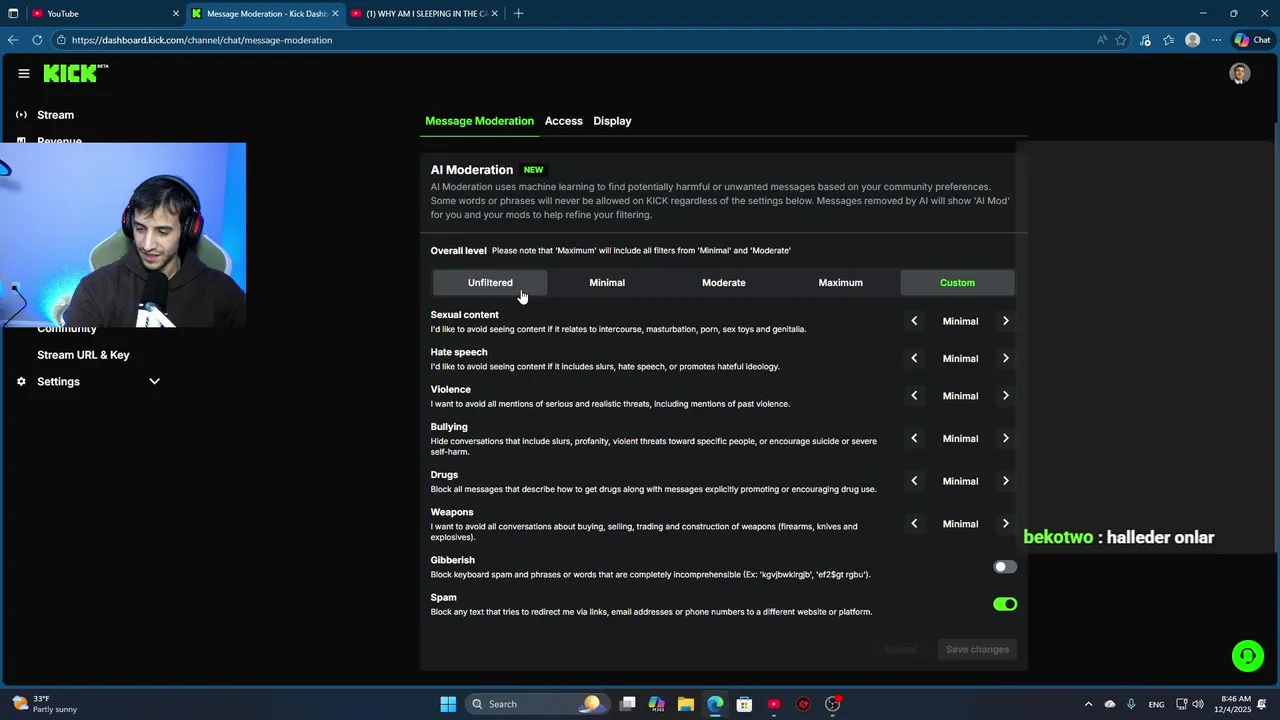Increase the Drugs level with the right arrow

1006,481
